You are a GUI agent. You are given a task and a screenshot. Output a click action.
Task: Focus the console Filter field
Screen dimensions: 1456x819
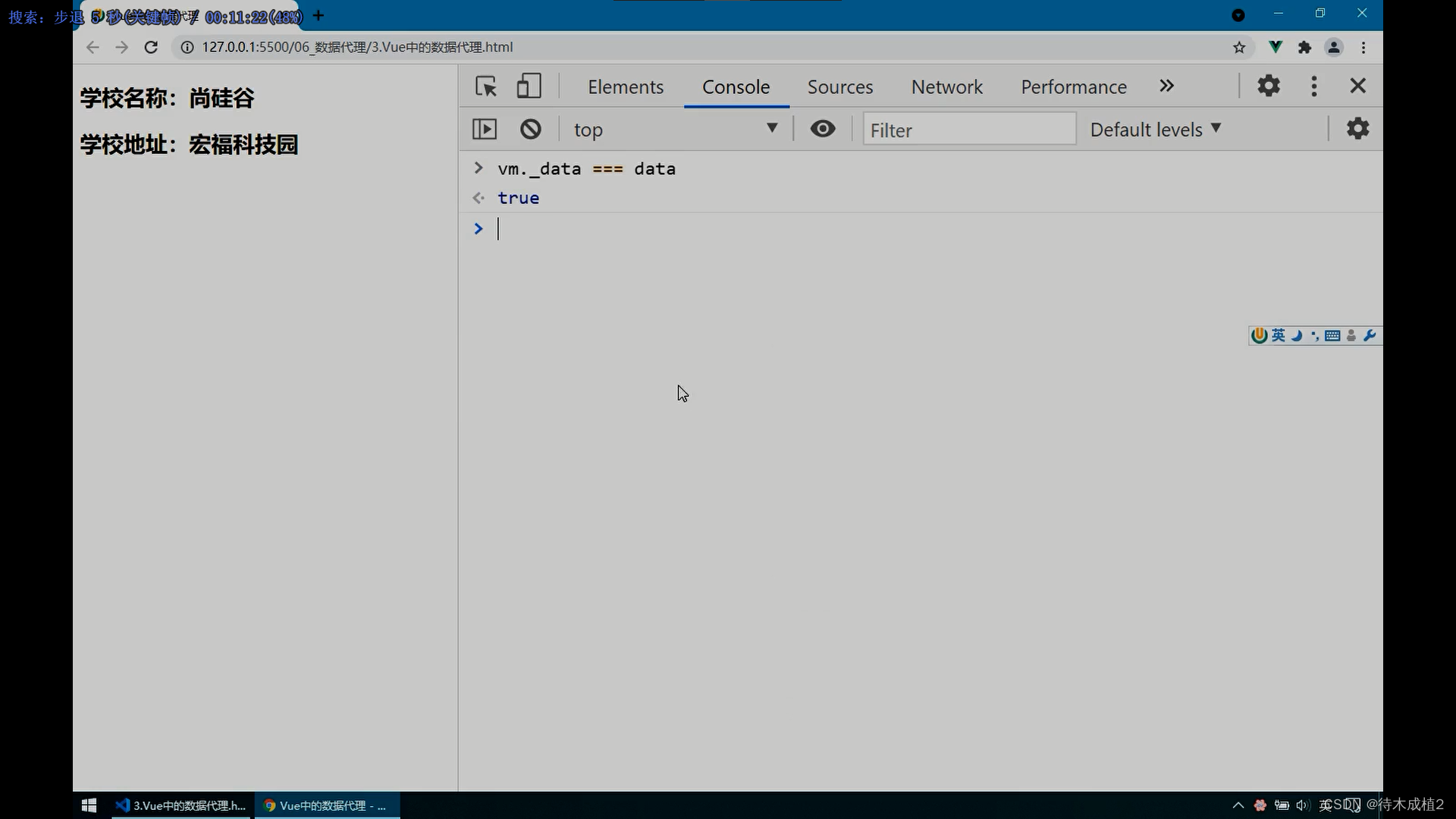pos(969,130)
